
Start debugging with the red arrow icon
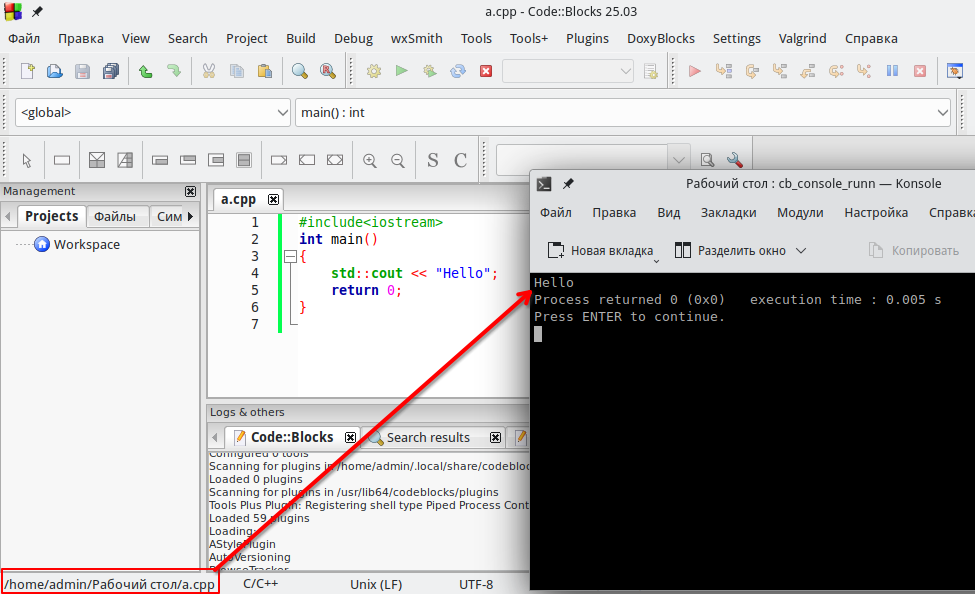695,71
